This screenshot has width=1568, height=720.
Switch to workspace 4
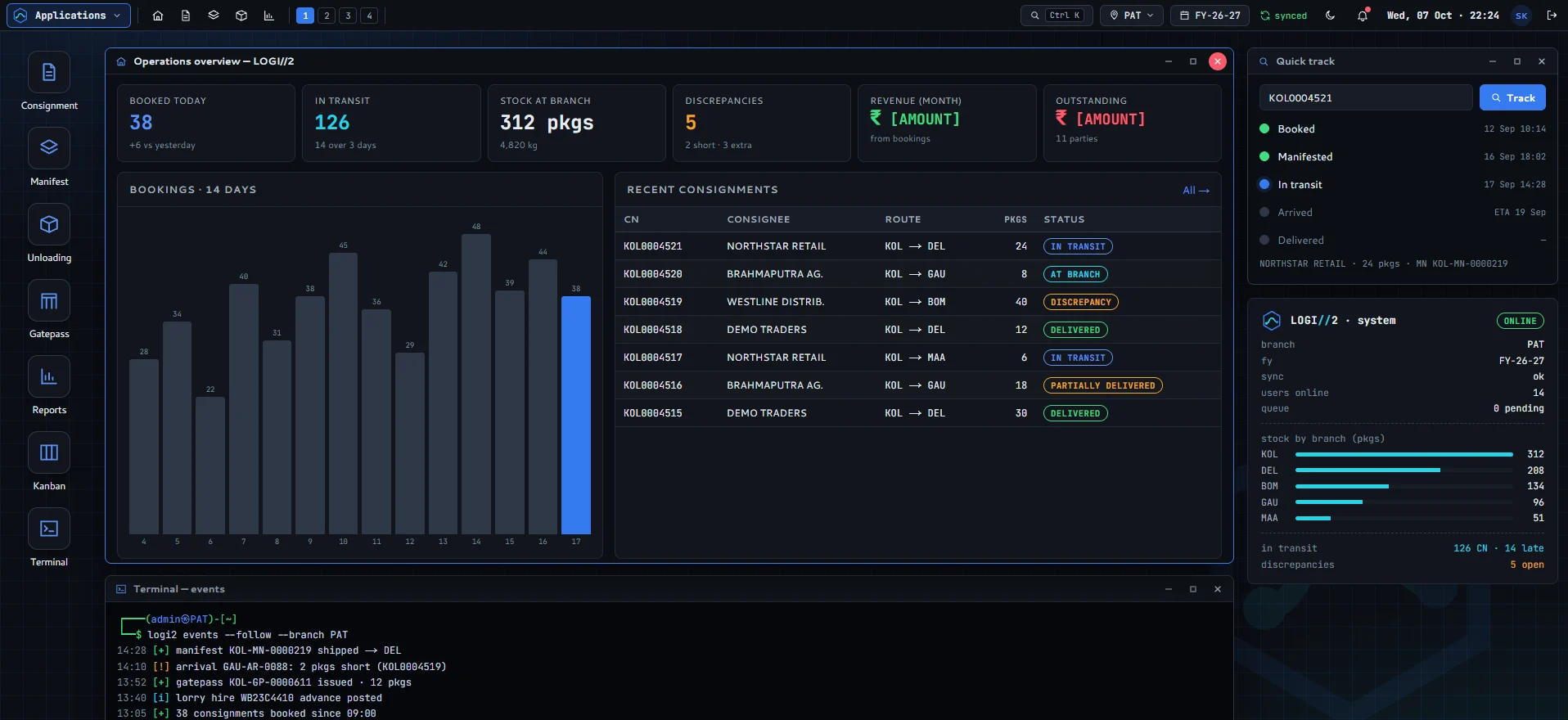tap(369, 16)
